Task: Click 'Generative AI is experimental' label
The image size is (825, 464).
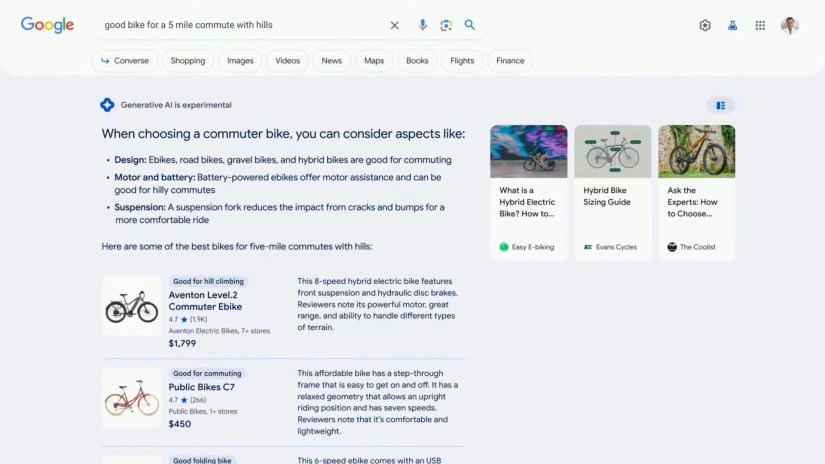Action: point(176,105)
